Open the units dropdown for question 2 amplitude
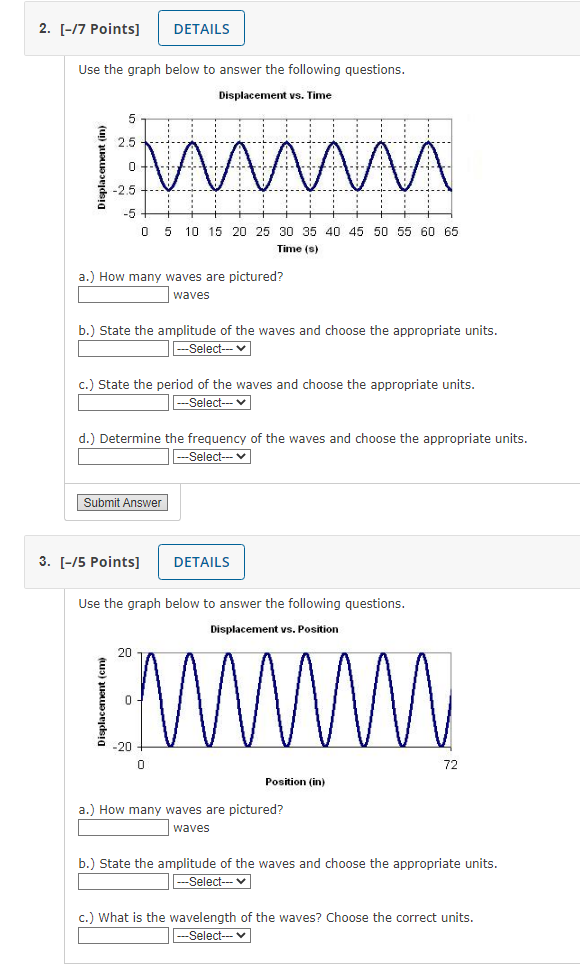The height and width of the screenshot is (973, 580). [212, 348]
